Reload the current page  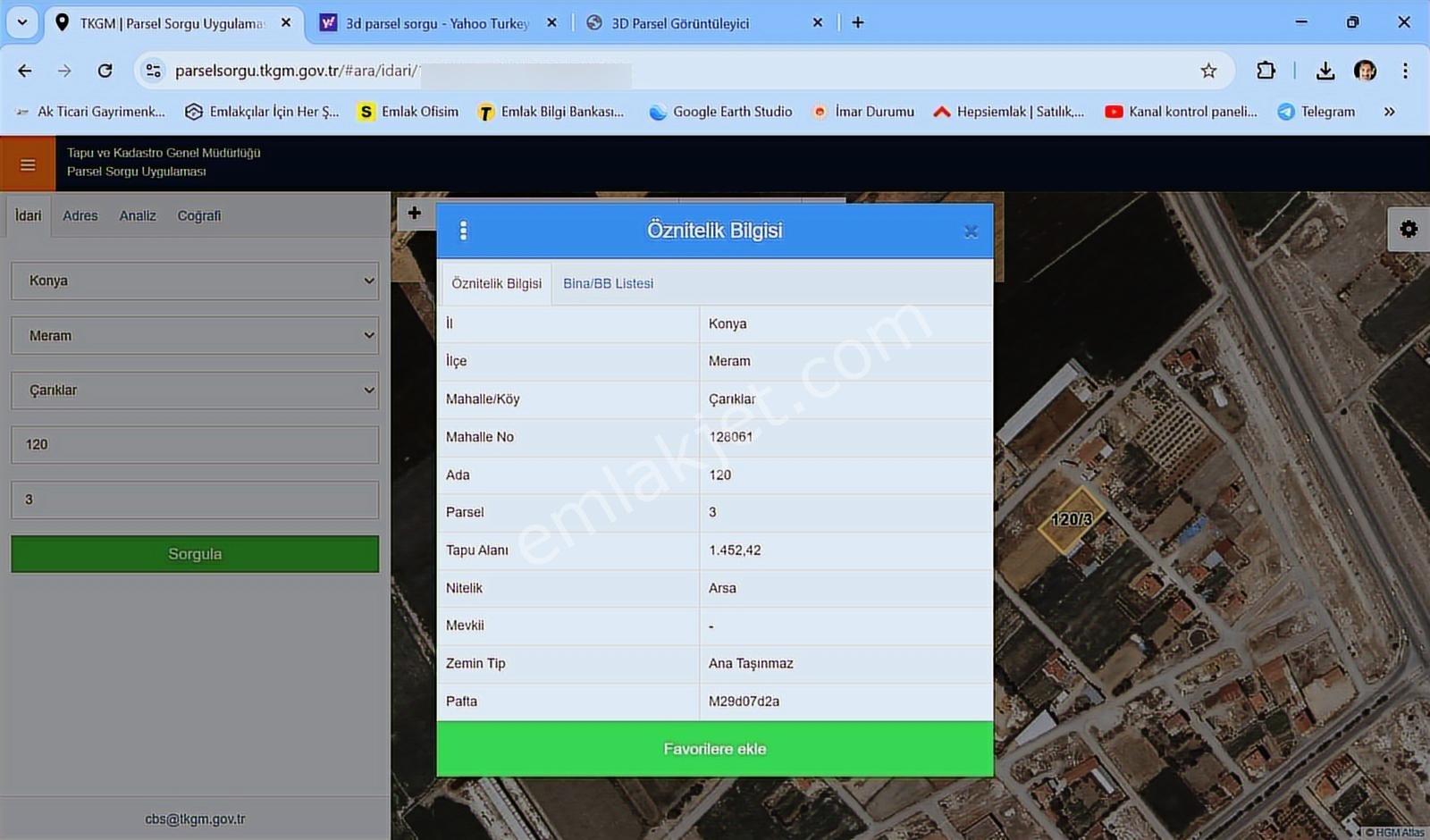(105, 71)
